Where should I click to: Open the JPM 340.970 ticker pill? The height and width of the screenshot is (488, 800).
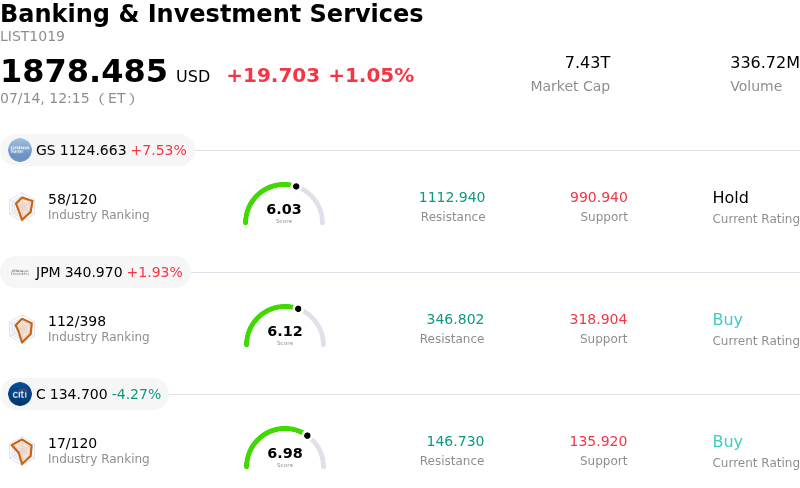[x=95, y=272]
